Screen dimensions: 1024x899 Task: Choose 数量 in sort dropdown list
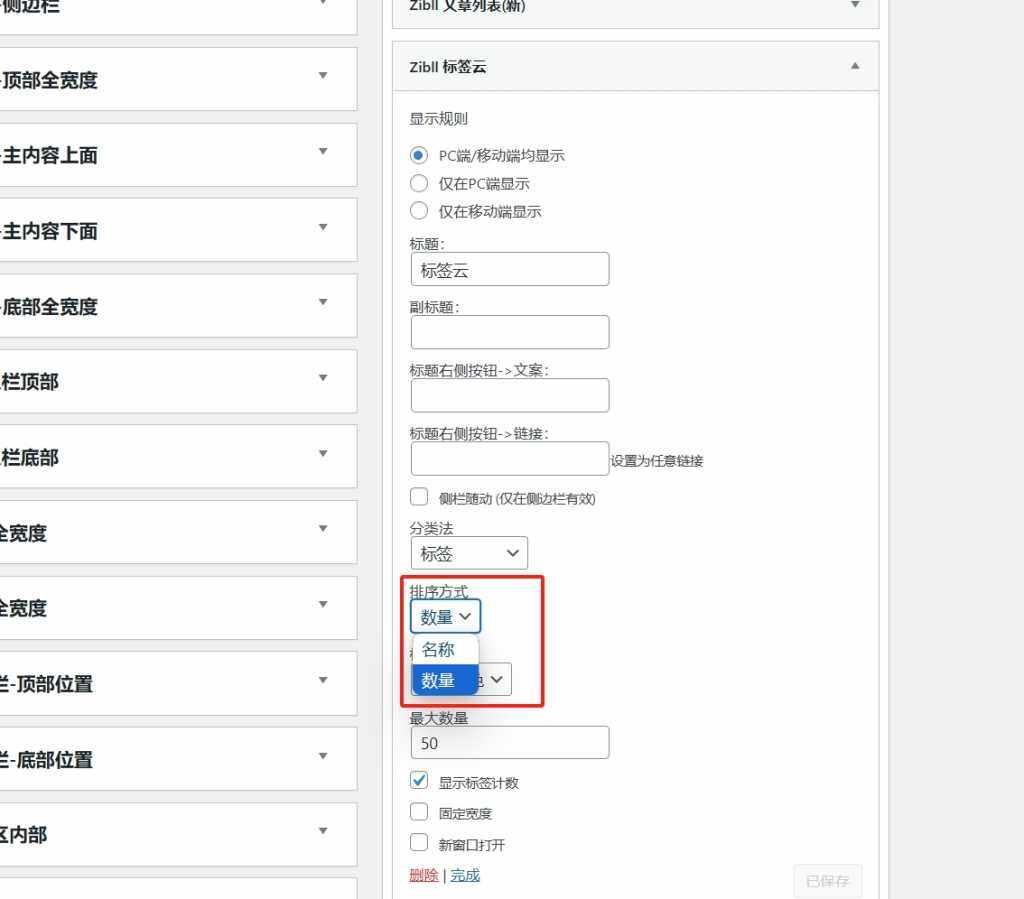(x=445, y=680)
